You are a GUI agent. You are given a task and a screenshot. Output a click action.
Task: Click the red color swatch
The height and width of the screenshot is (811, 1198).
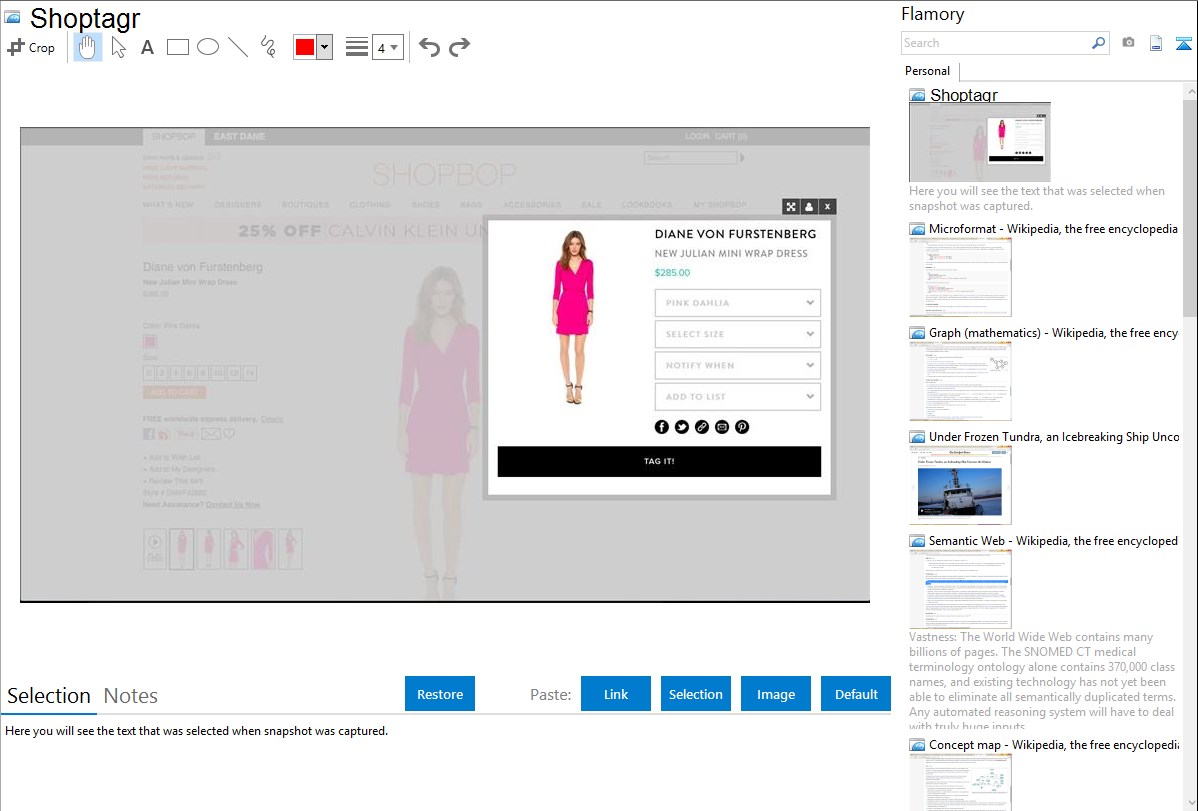305,47
